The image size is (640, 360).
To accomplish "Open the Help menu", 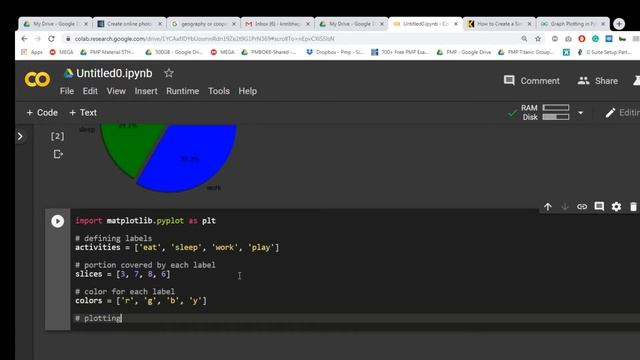I will (x=247, y=91).
